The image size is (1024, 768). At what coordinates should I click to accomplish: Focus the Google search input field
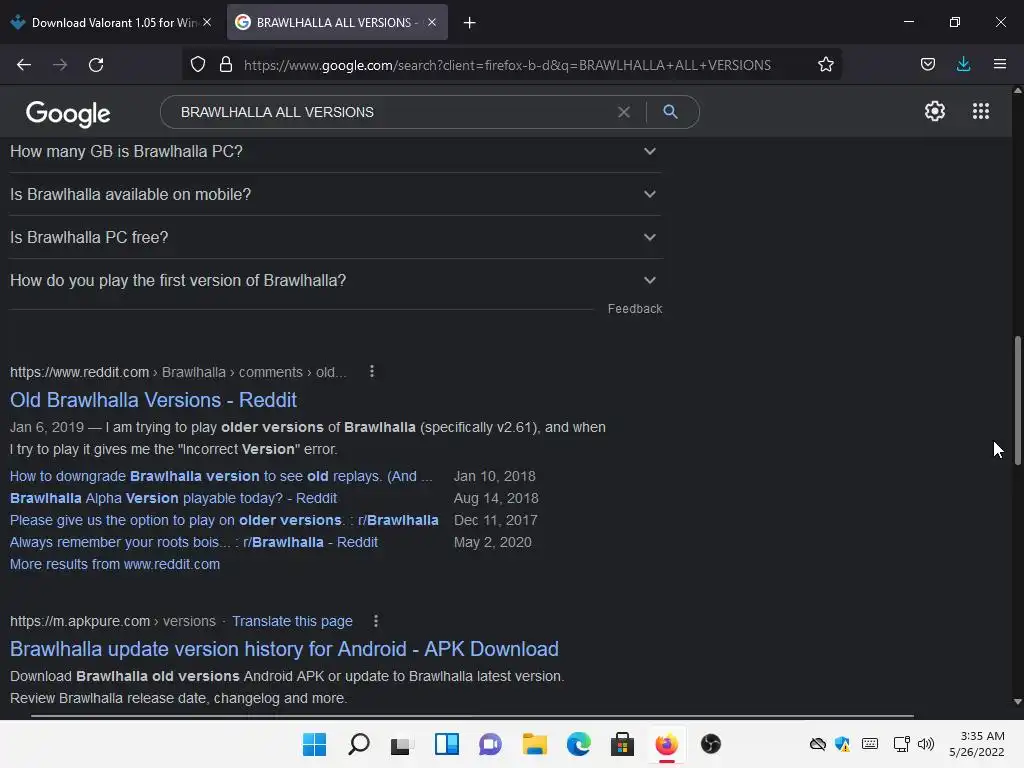click(392, 112)
